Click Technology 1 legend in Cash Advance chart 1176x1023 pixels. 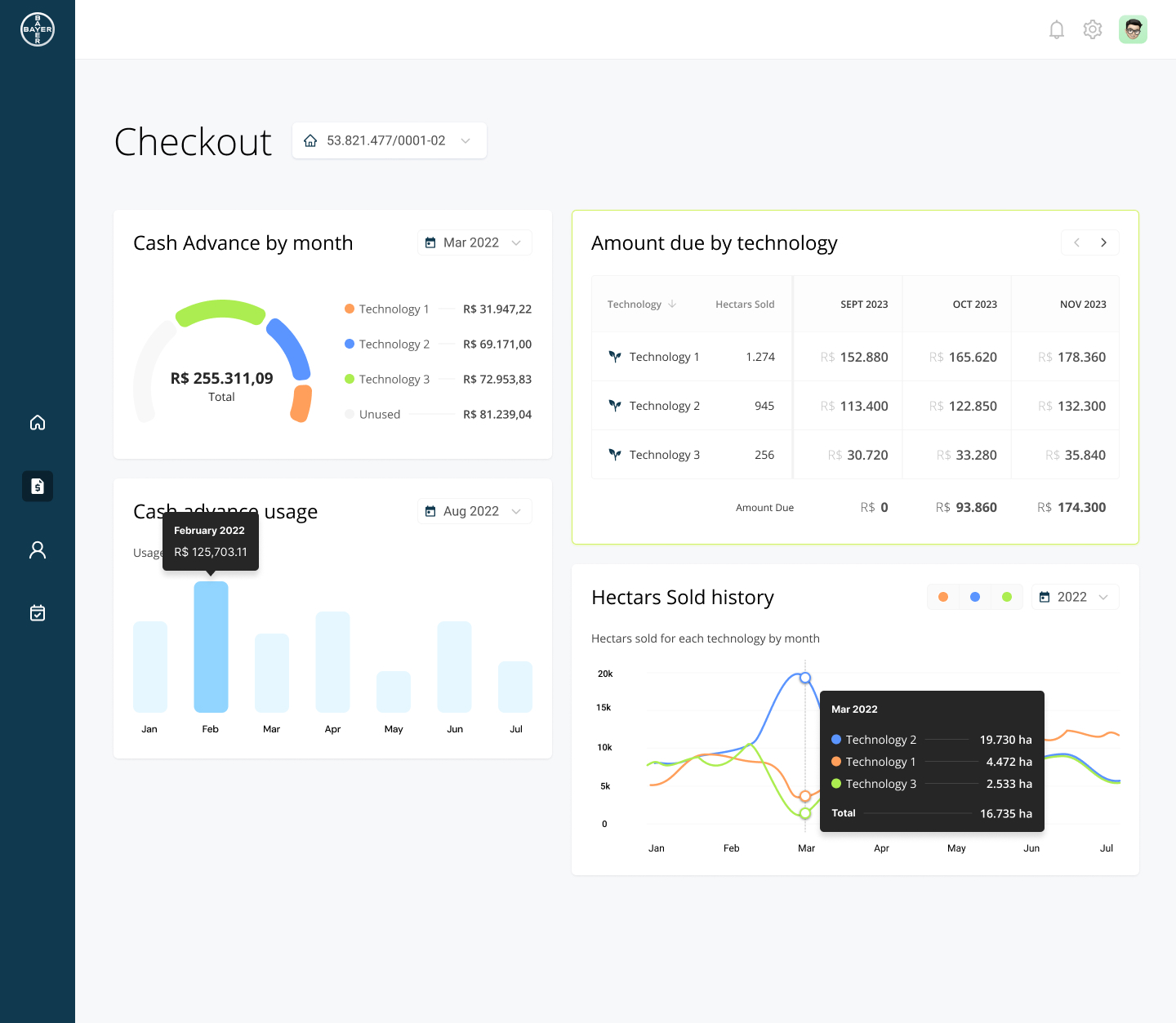(387, 309)
